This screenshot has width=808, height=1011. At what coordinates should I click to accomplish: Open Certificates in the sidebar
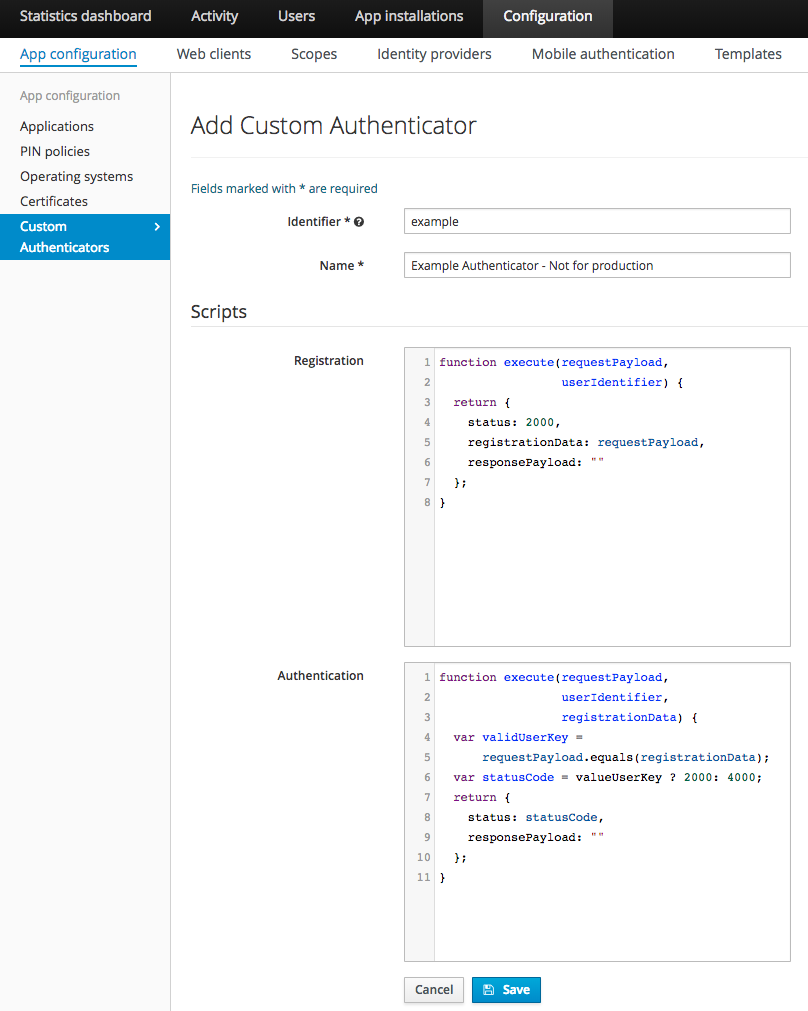[x=54, y=201]
